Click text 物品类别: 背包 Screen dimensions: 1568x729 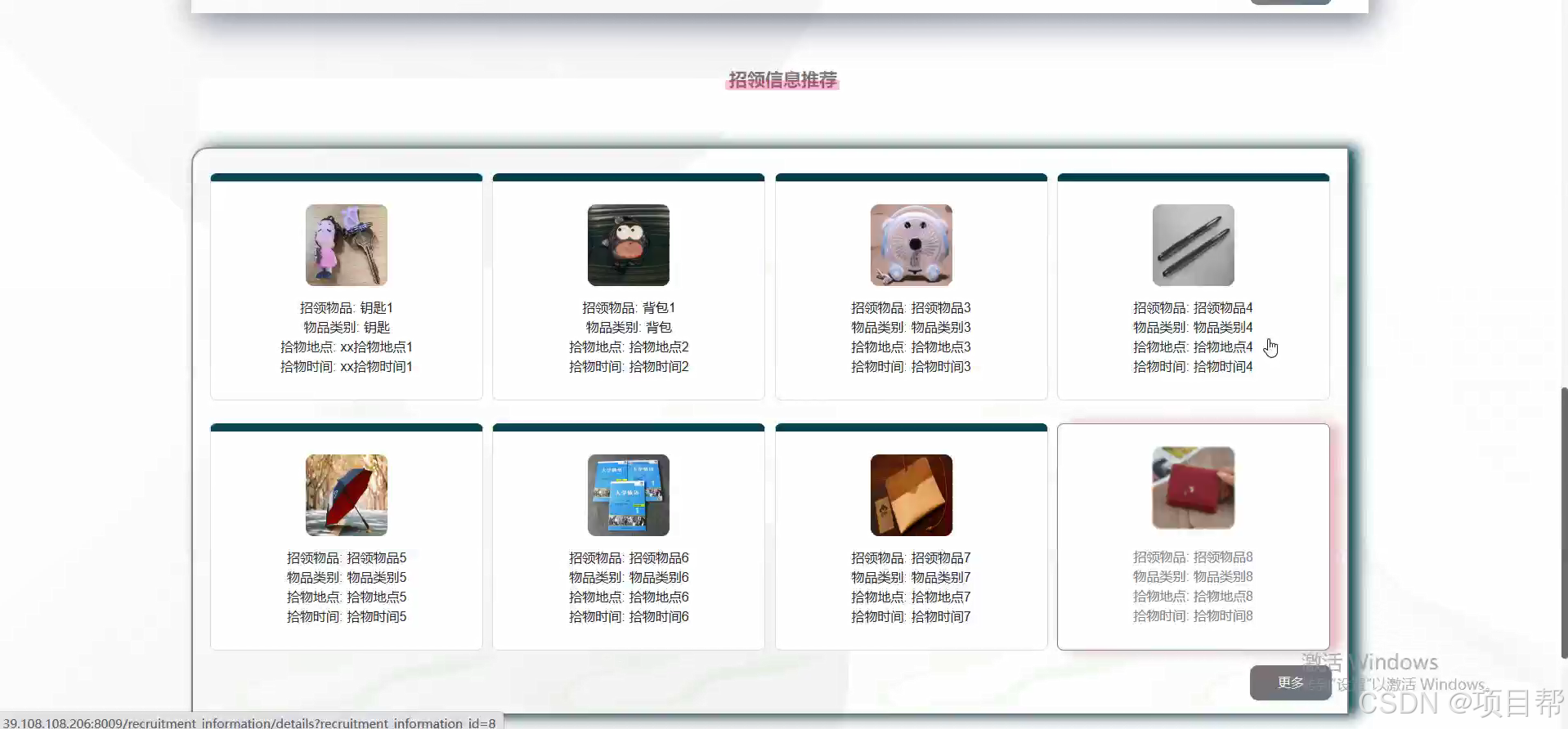(x=629, y=328)
